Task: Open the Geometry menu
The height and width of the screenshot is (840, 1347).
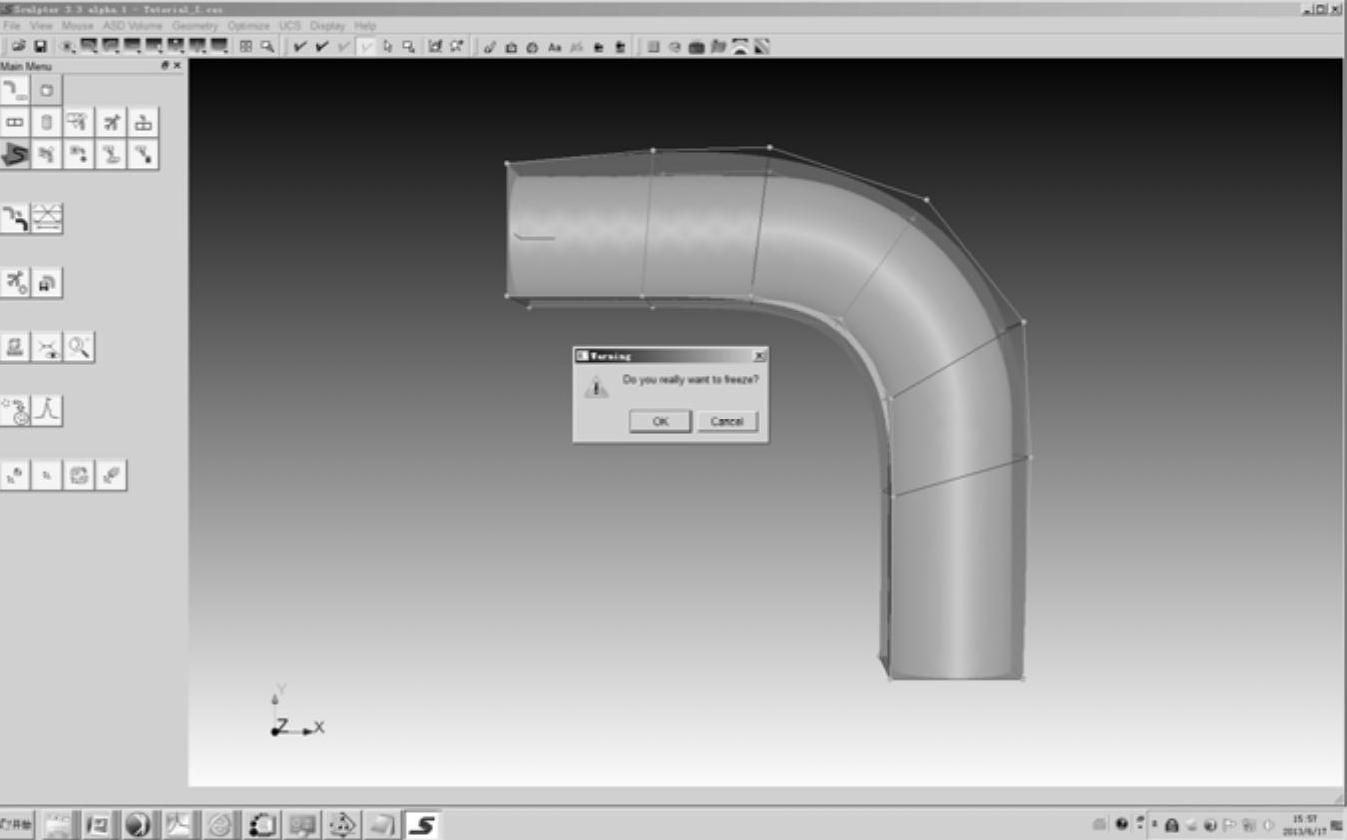Action: (x=194, y=25)
